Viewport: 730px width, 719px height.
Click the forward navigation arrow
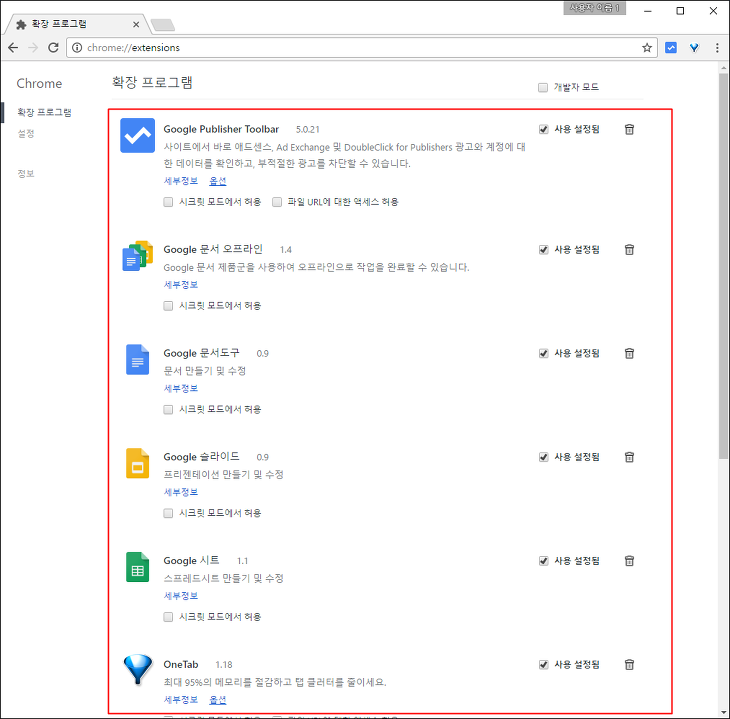tap(33, 47)
